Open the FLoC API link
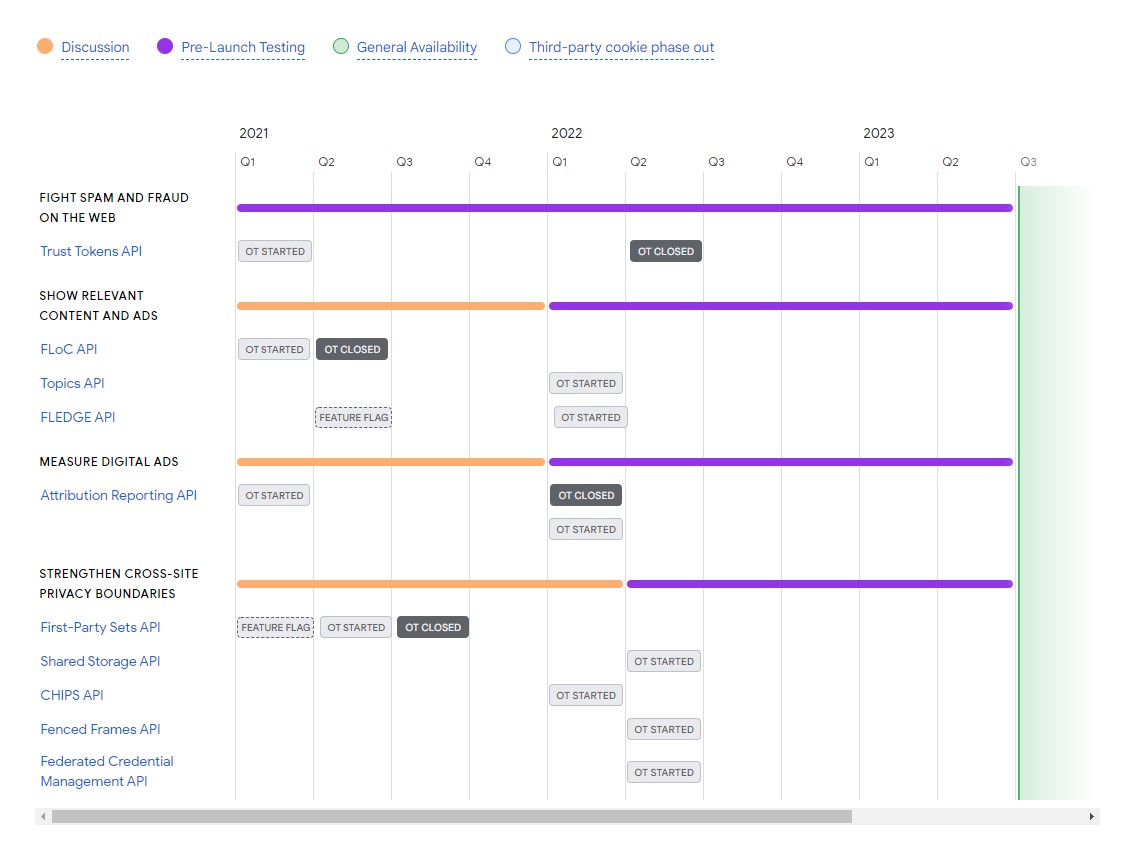The image size is (1142, 860). [69, 349]
